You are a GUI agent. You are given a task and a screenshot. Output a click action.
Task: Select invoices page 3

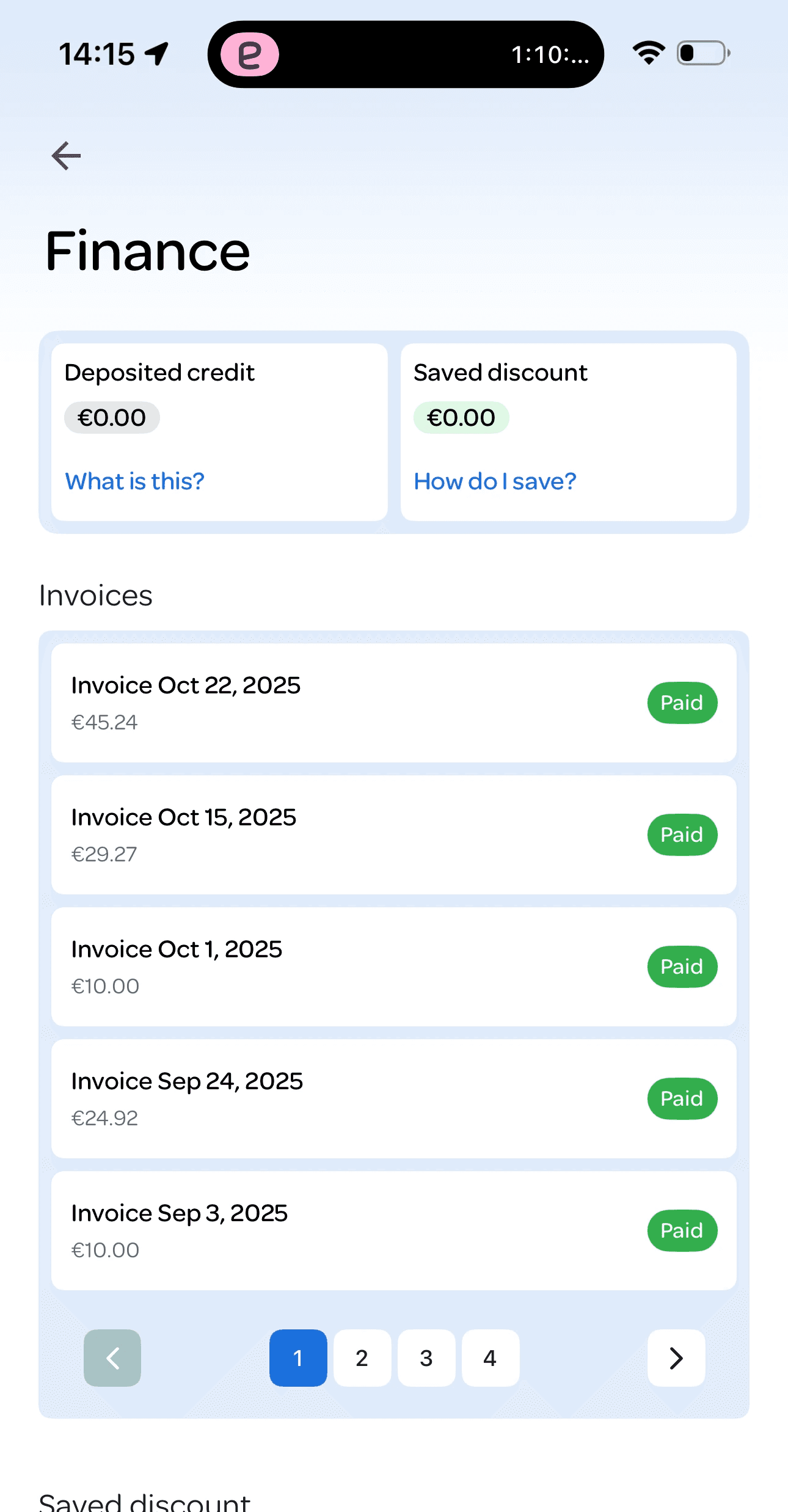coord(426,1358)
